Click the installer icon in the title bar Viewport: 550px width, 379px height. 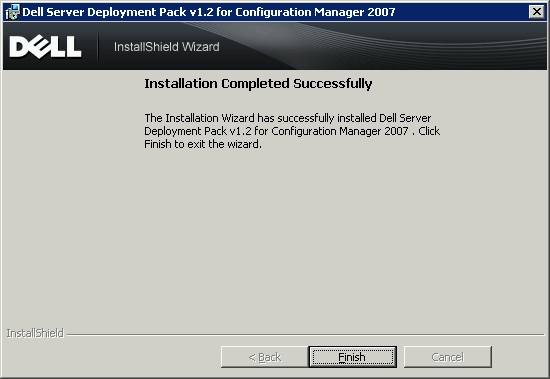tap(13, 12)
